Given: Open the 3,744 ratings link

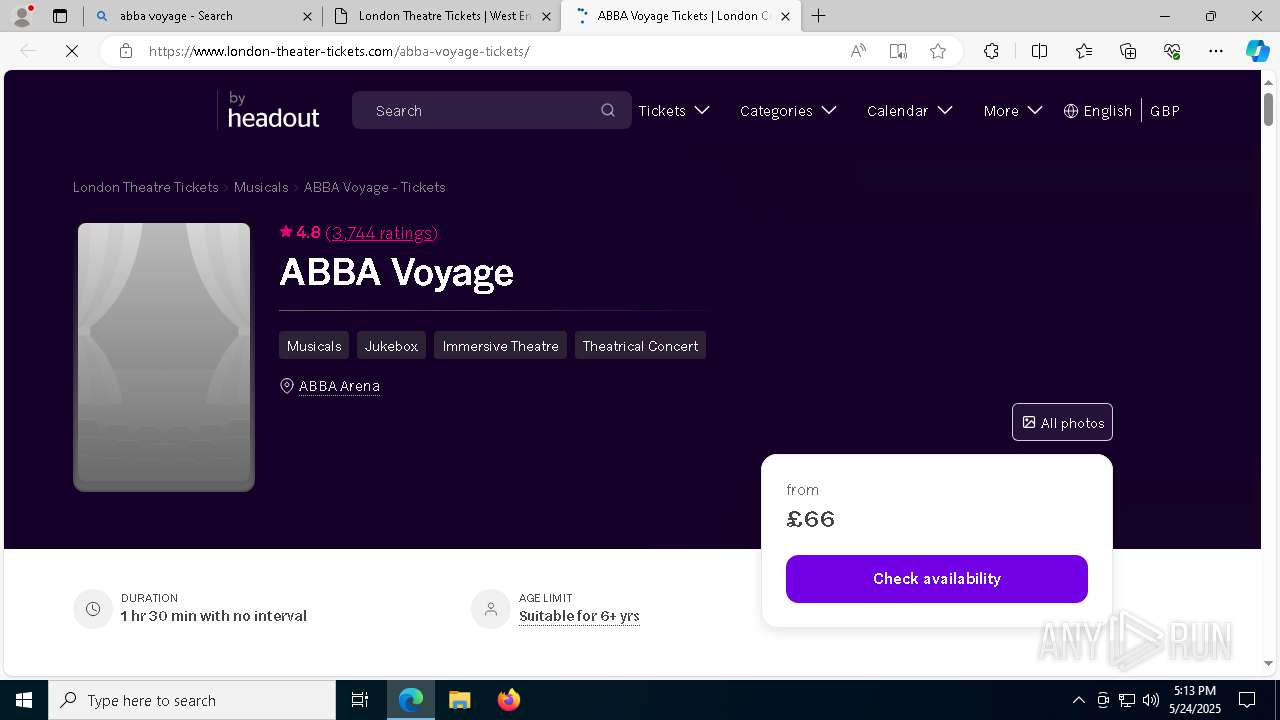Looking at the screenshot, I should (382, 233).
